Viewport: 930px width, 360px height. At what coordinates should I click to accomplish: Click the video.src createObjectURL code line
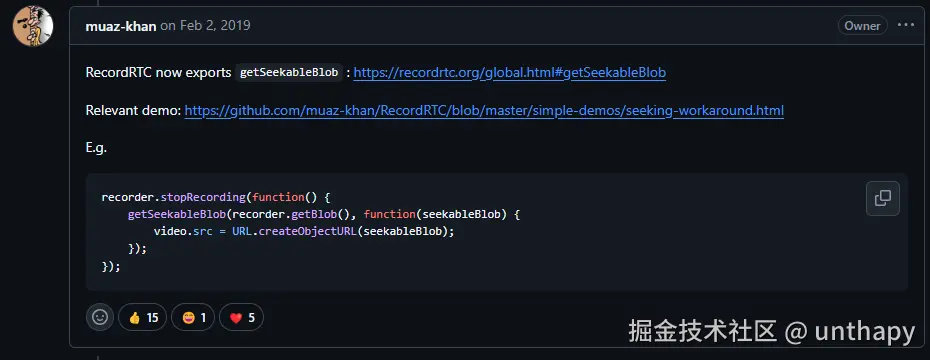pos(304,231)
